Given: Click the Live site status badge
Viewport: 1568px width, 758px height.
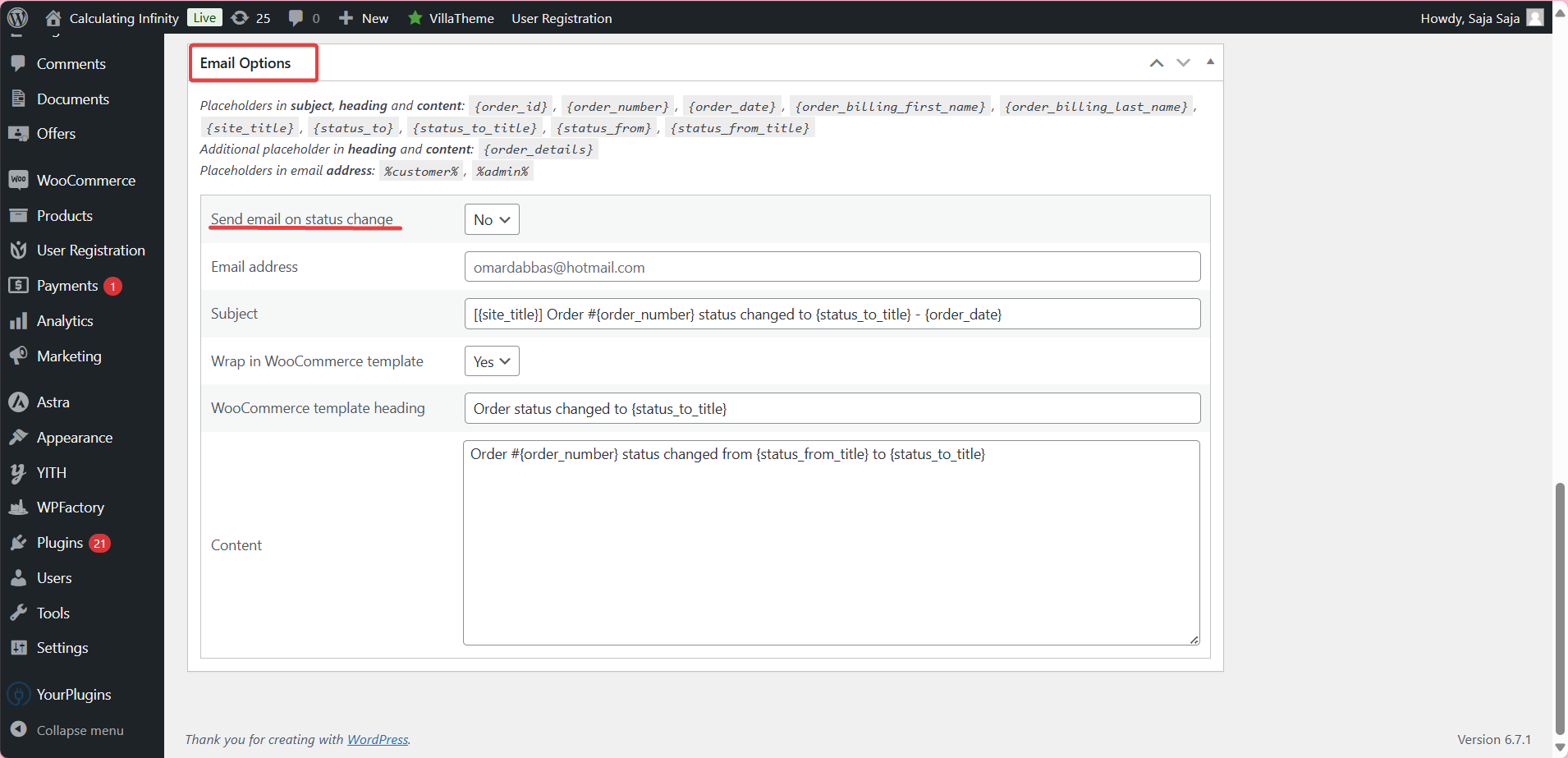Looking at the screenshot, I should tap(204, 18).
